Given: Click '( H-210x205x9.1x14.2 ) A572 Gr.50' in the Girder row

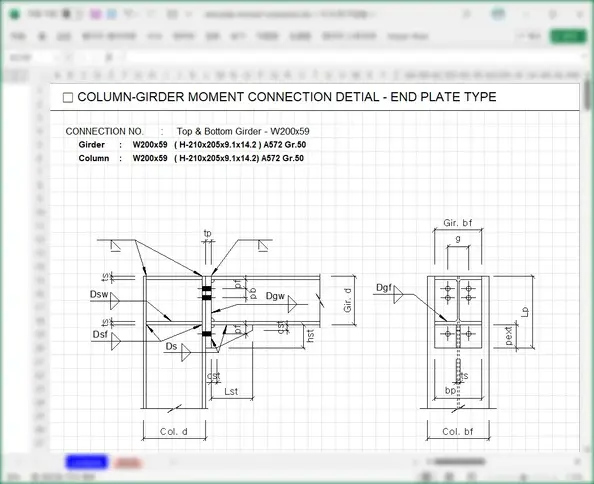Looking at the screenshot, I should (240, 145).
